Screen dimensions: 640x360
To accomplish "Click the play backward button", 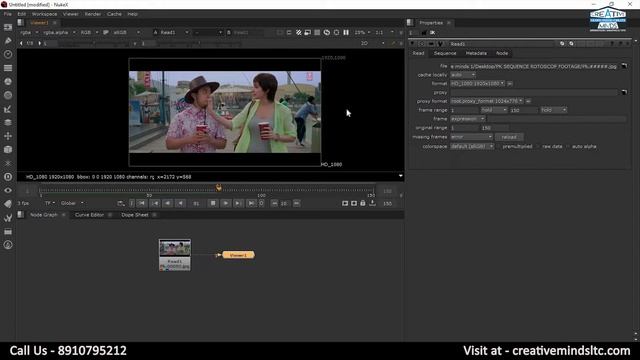I will click(180, 203).
